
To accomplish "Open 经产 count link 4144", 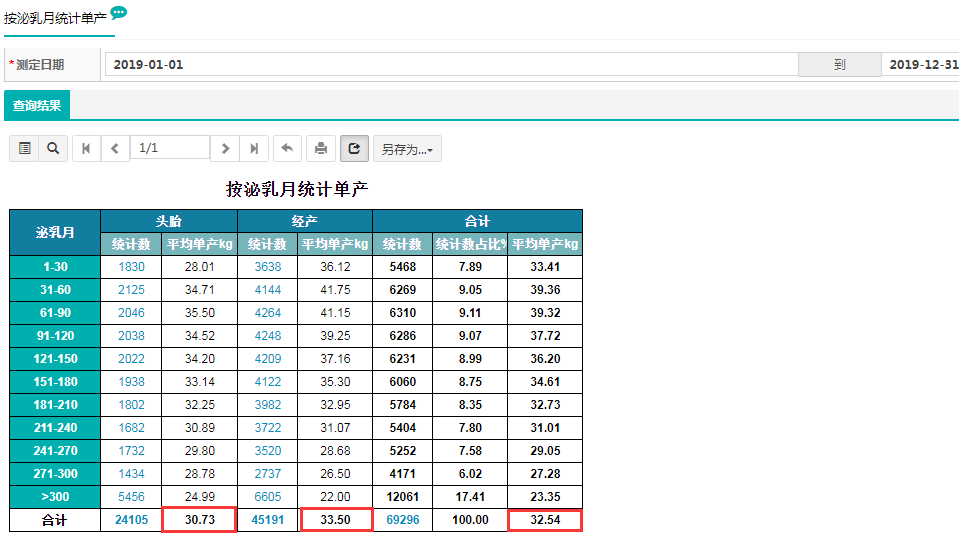I will [x=268, y=290].
